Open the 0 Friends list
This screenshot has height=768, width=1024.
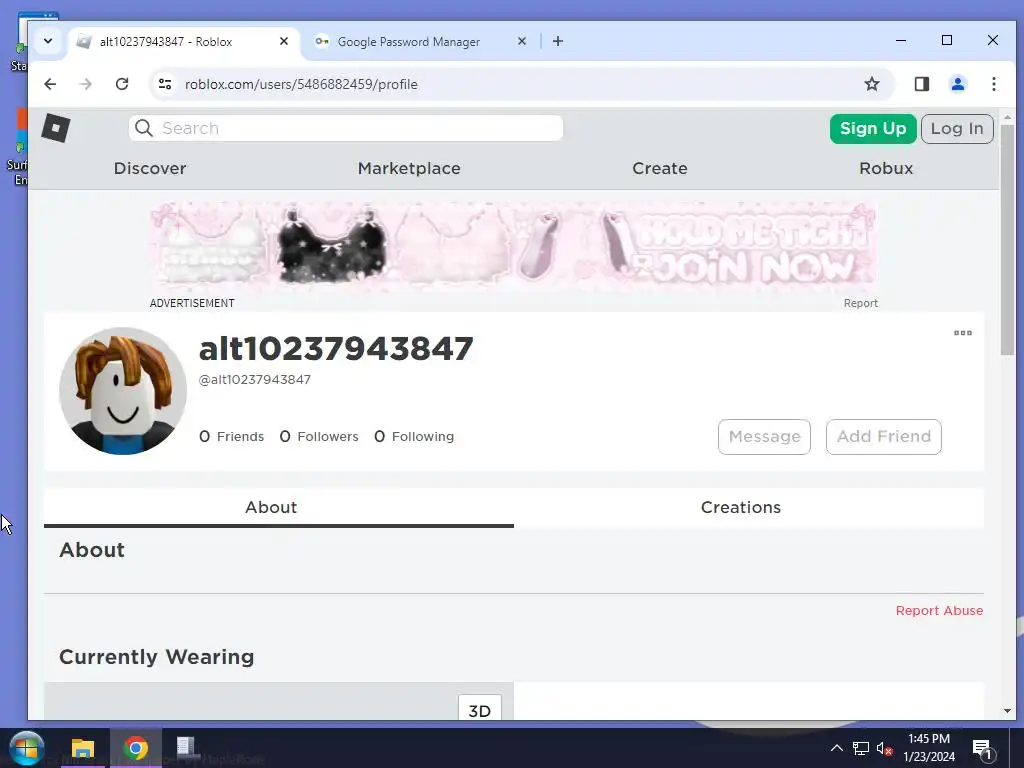232,436
